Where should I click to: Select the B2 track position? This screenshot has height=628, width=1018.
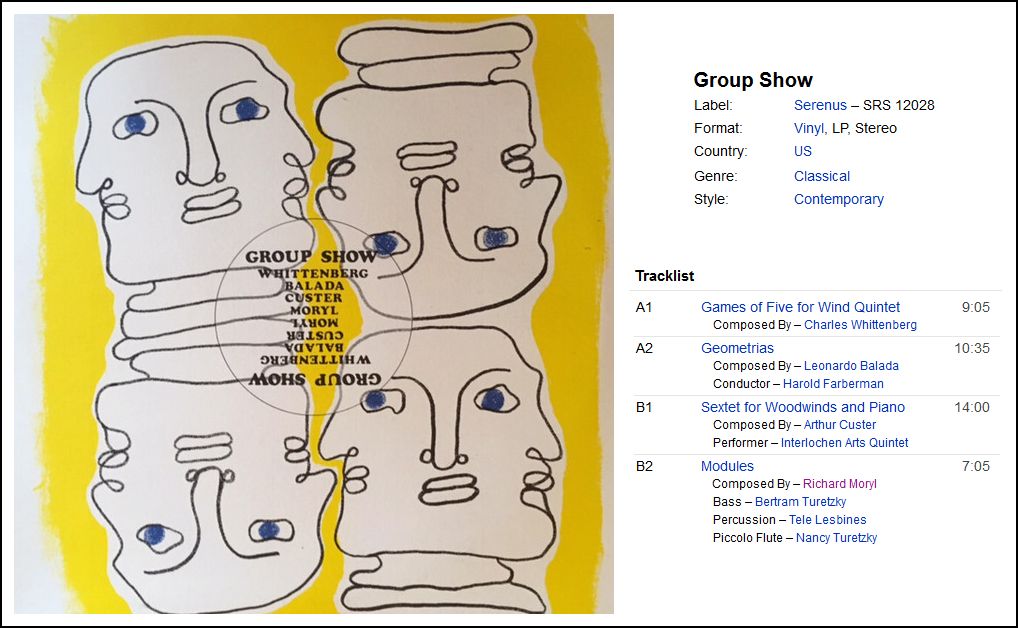[643, 466]
